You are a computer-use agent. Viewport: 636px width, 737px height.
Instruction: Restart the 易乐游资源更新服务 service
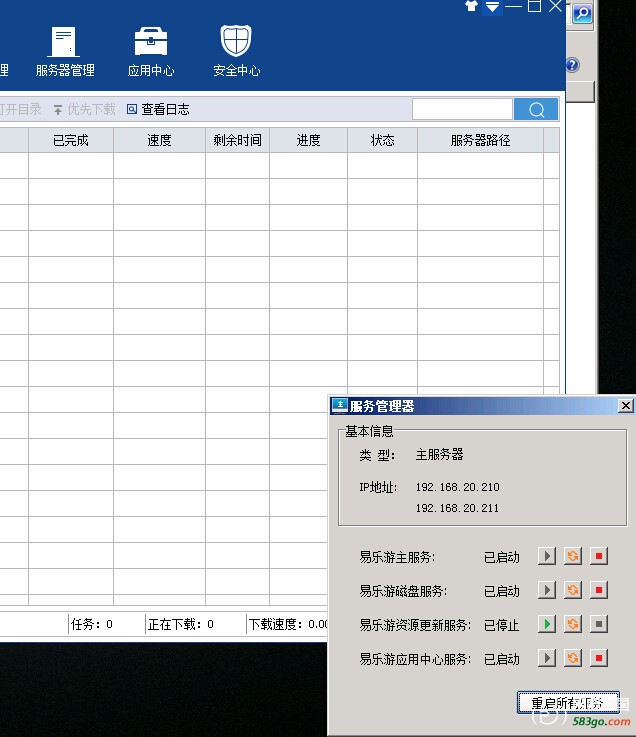573,624
